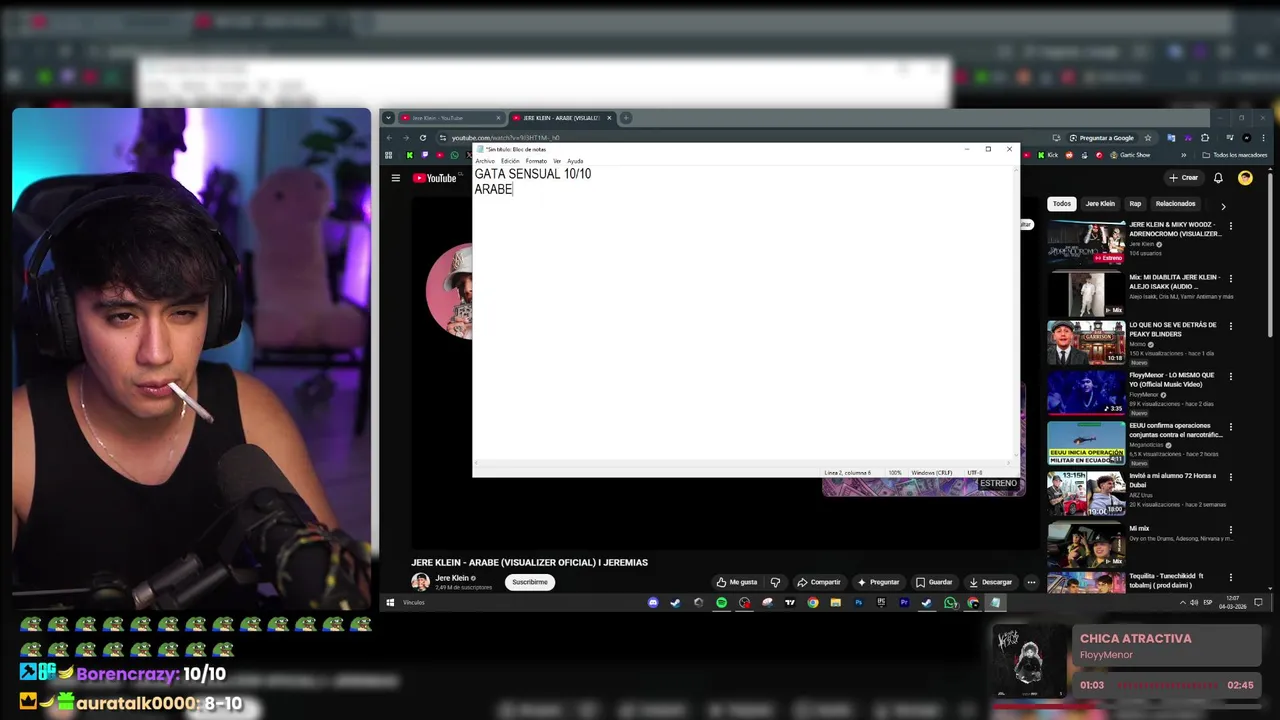Viewport: 1280px width, 720px height.
Task: Select the Jere Klein filter chip
Action: point(1100,204)
